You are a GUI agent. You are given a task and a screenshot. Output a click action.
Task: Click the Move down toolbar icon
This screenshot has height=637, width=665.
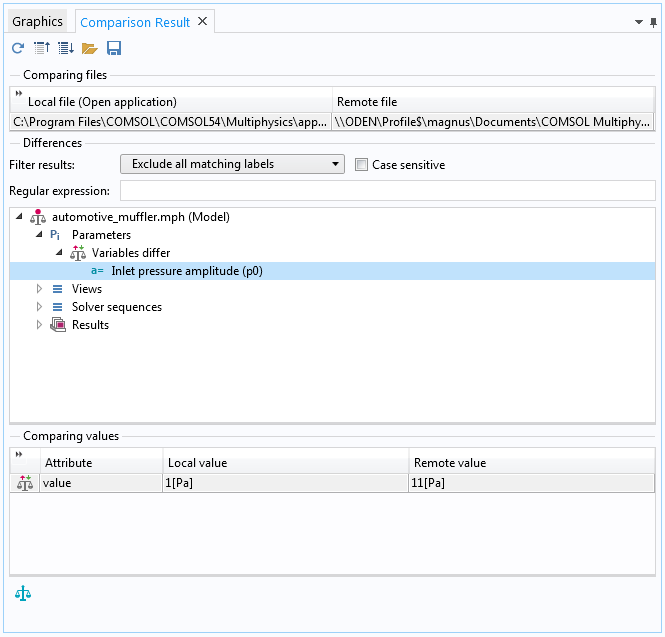(x=66, y=48)
